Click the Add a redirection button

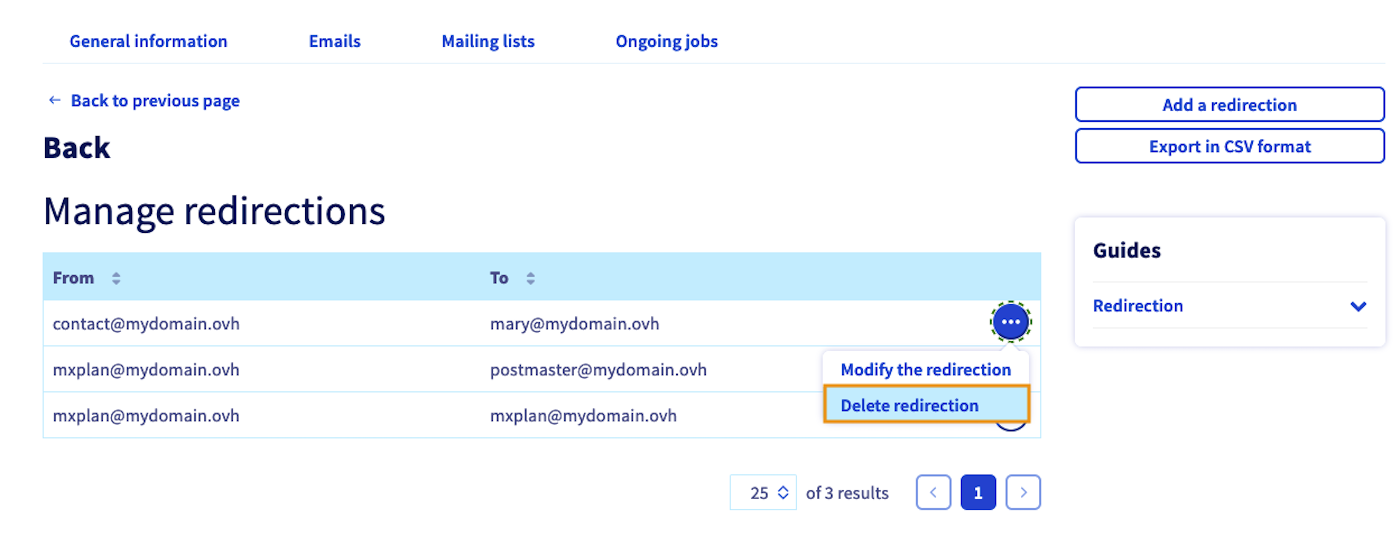(x=1229, y=105)
